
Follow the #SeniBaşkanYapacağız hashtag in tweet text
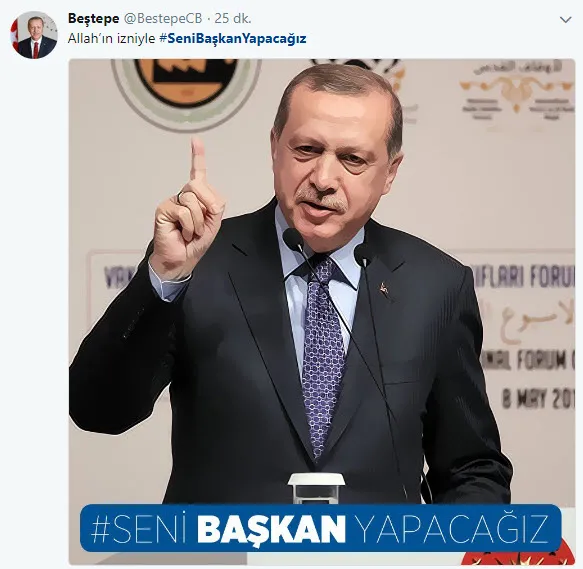pos(233,39)
